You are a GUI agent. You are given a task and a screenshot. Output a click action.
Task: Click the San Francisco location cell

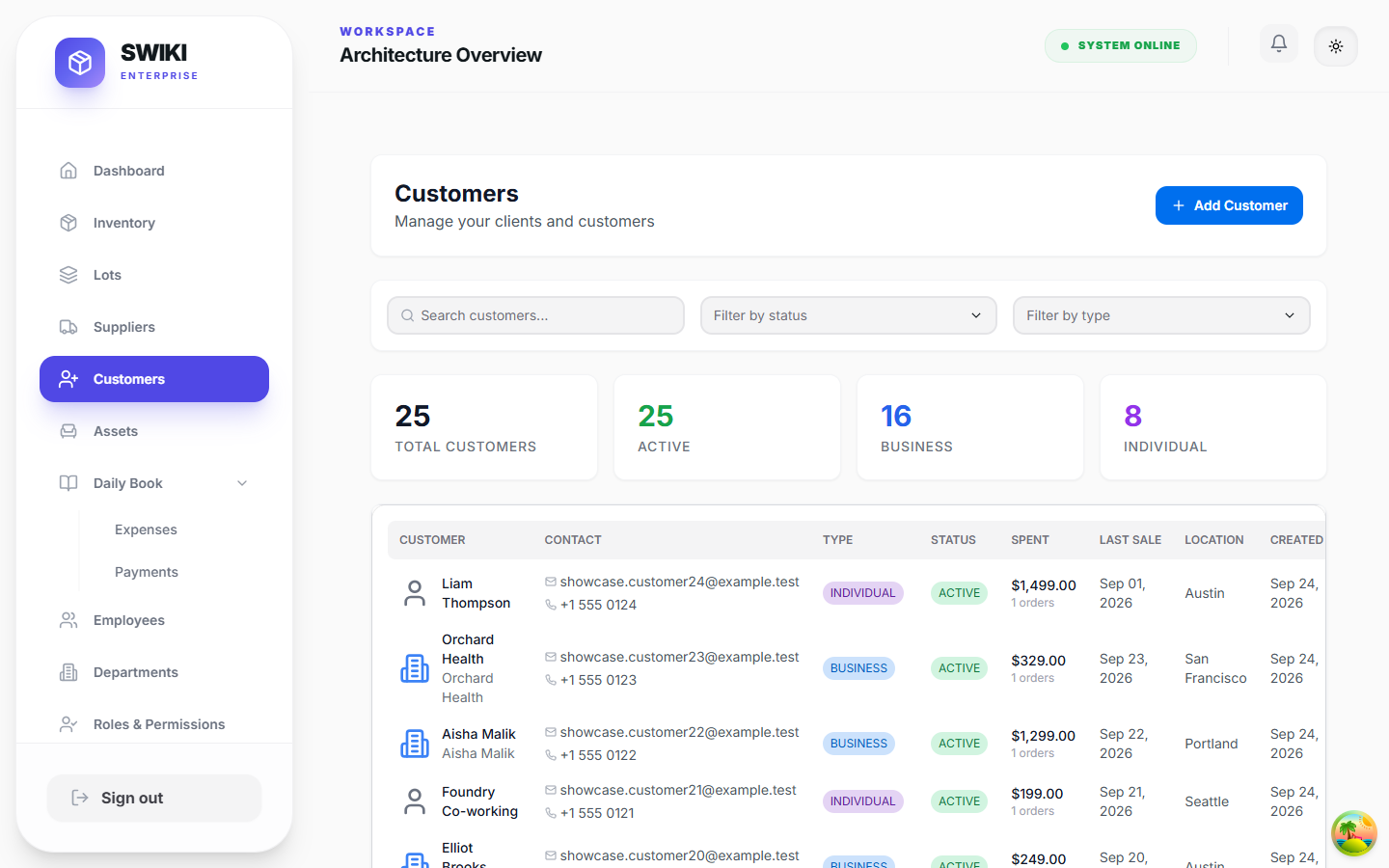[1215, 668]
